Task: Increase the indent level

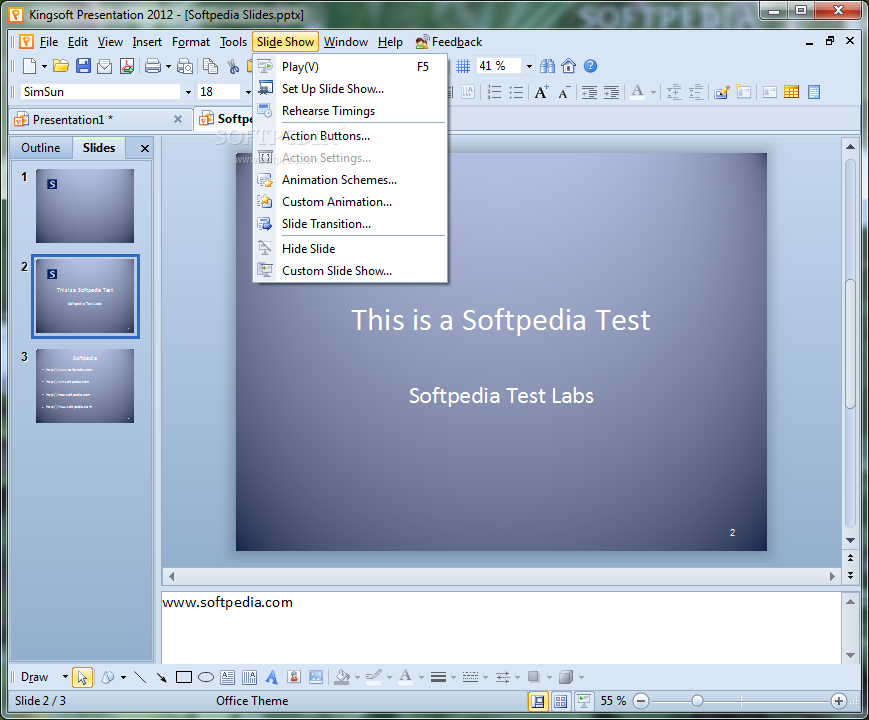Action: tap(611, 92)
